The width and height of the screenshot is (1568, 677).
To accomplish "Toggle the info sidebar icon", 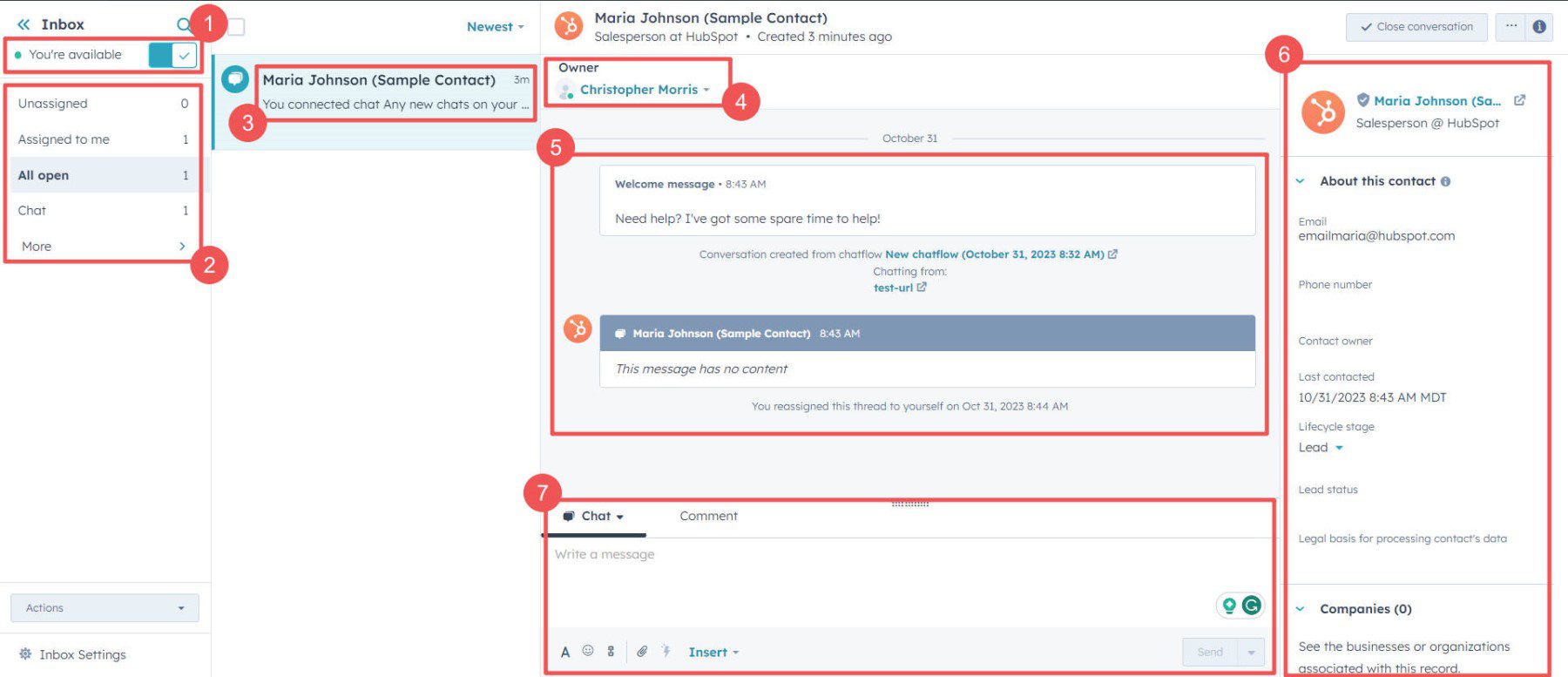I will [x=1539, y=27].
